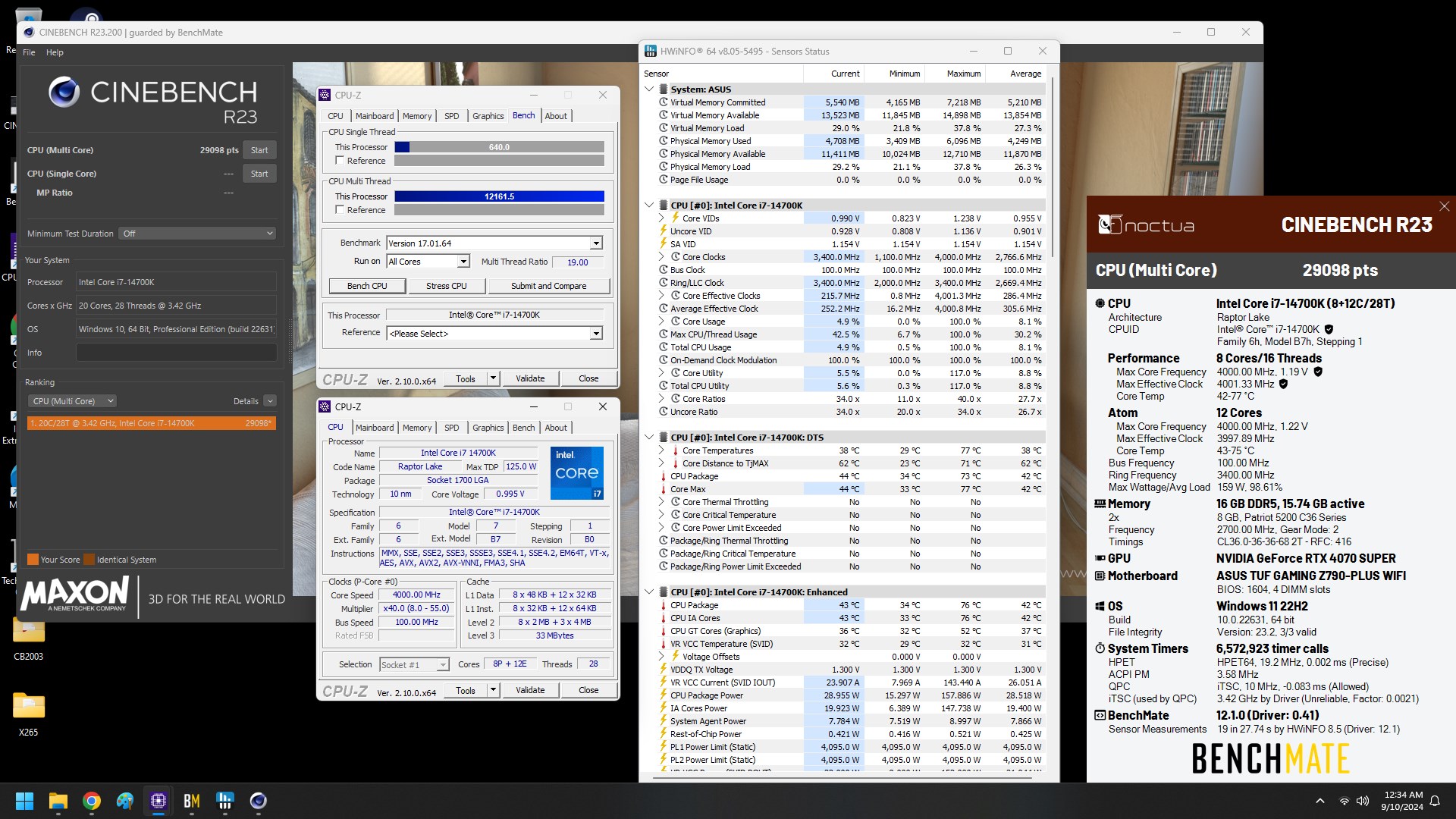Viewport: 1456px width, 819px height.
Task: Open the Windows Start menu
Action: 24,801
